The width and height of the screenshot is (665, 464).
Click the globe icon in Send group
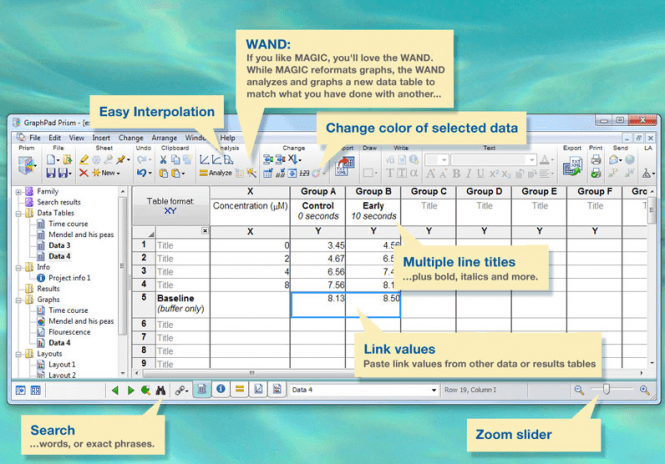coord(630,159)
